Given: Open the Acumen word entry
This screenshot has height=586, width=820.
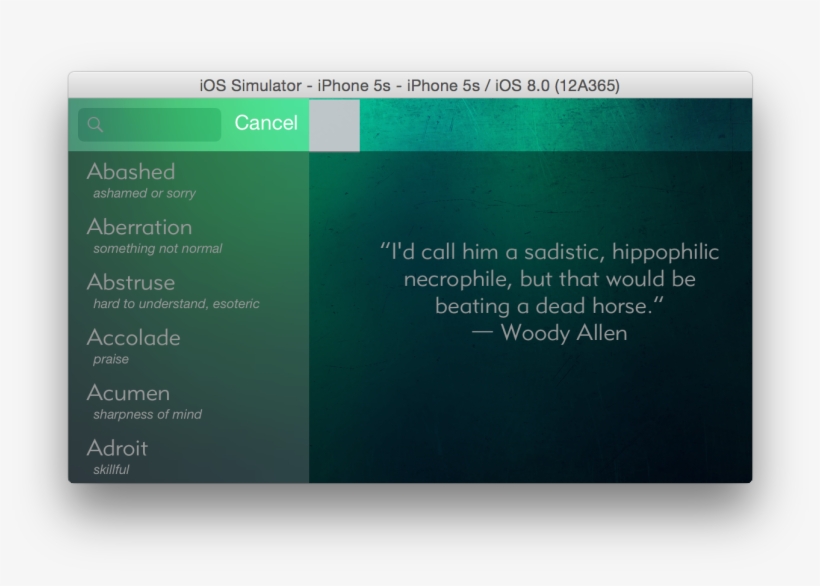Looking at the screenshot, I should coord(128,393).
